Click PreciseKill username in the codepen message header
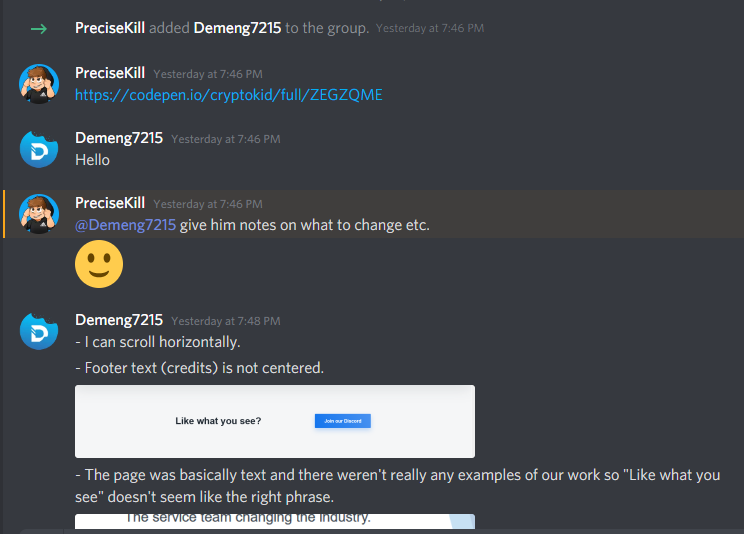This screenshot has height=534, width=744. [110, 73]
